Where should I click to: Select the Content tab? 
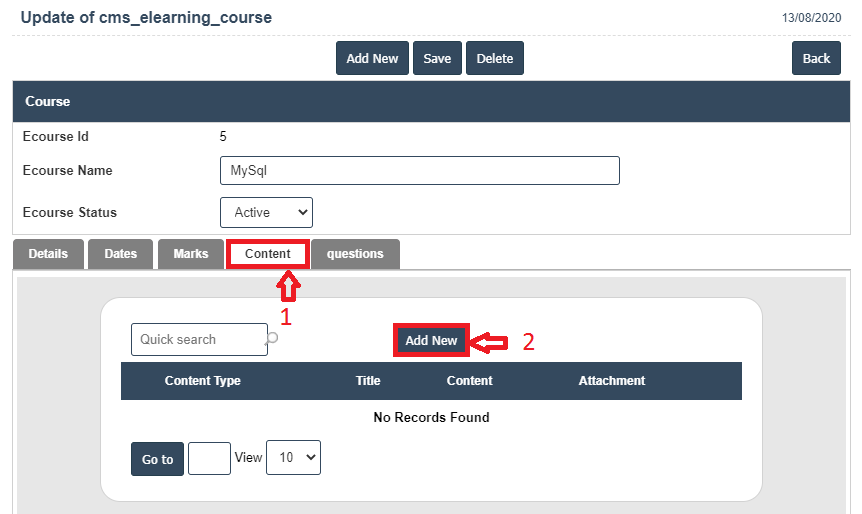click(x=267, y=254)
